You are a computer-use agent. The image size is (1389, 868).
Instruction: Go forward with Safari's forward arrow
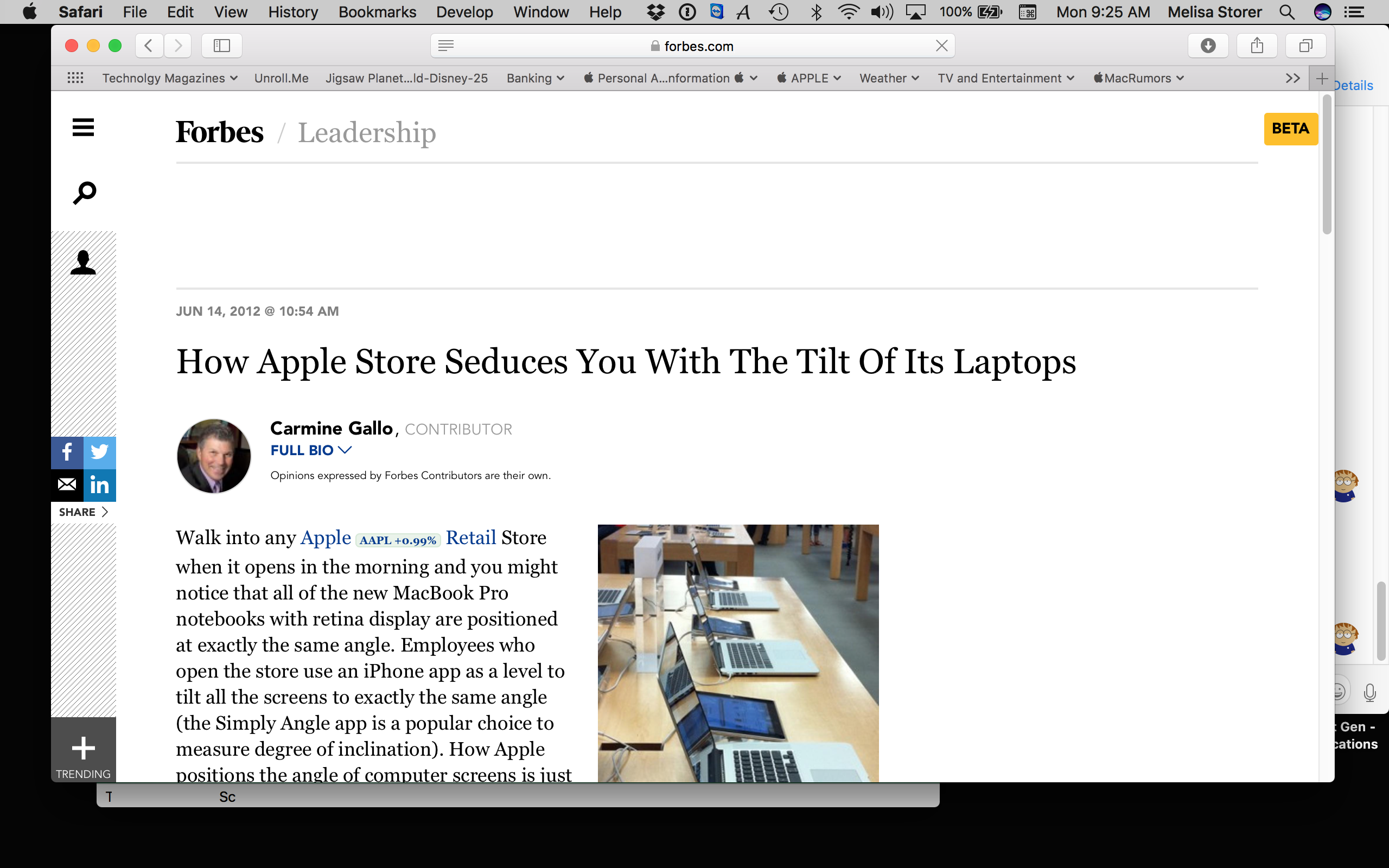178,46
